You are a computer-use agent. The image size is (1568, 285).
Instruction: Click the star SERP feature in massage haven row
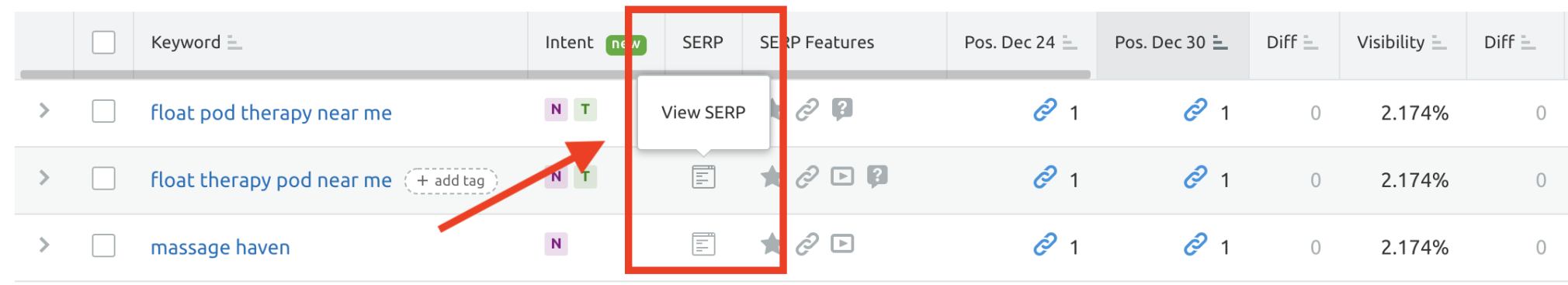771,245
